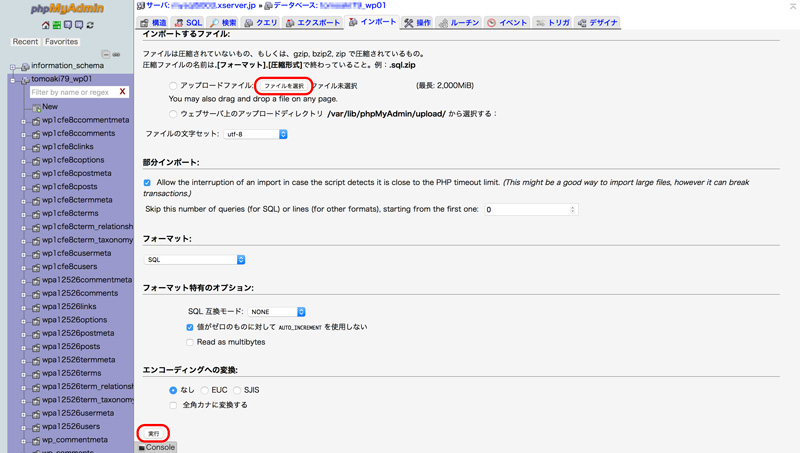Select the なし encoding radio button

coord(173,390)
